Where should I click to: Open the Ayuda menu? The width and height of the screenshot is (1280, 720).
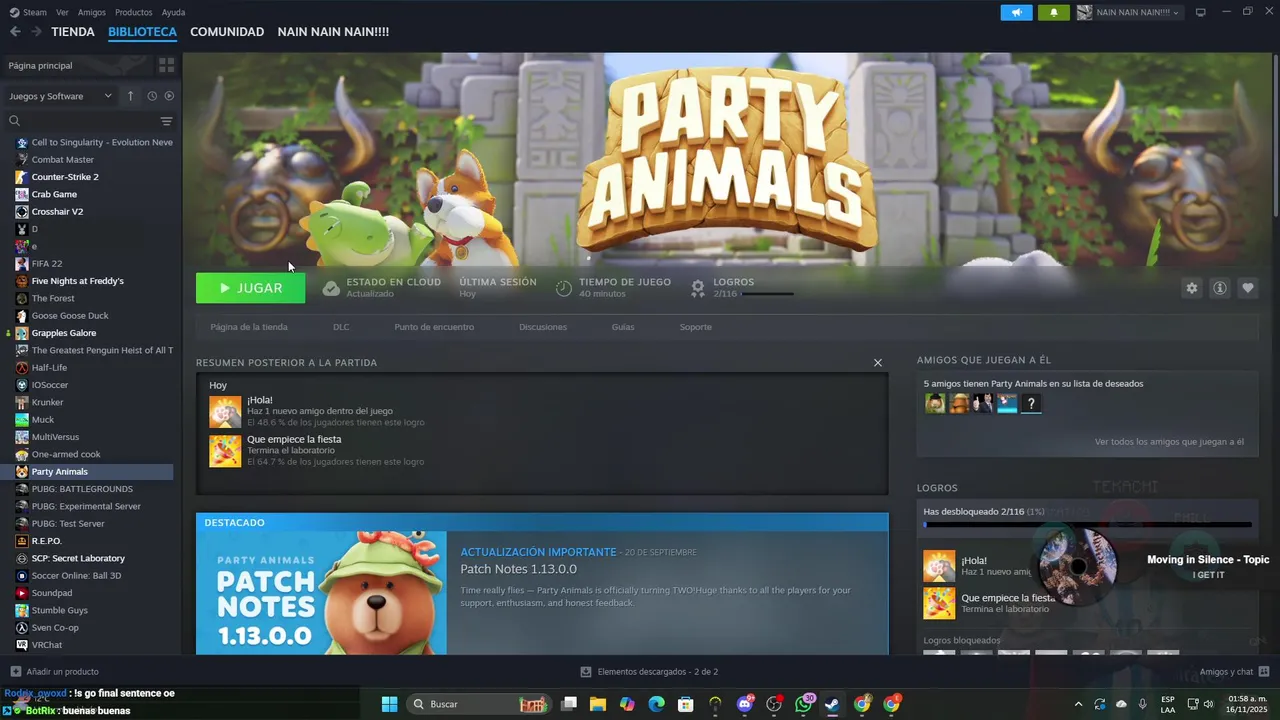coord(173,12)
